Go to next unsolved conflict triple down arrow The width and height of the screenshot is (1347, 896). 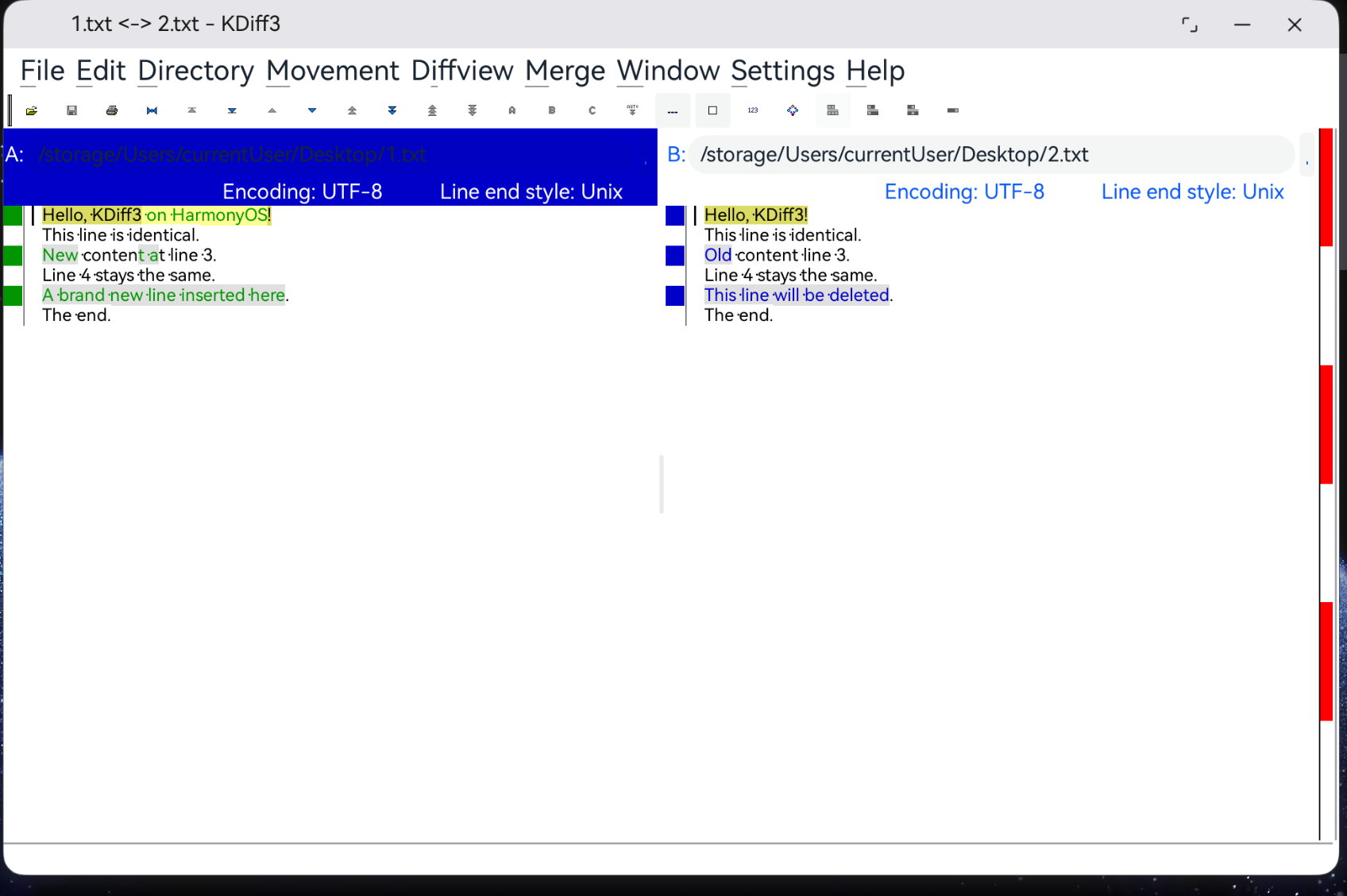(x=473, y=110)
